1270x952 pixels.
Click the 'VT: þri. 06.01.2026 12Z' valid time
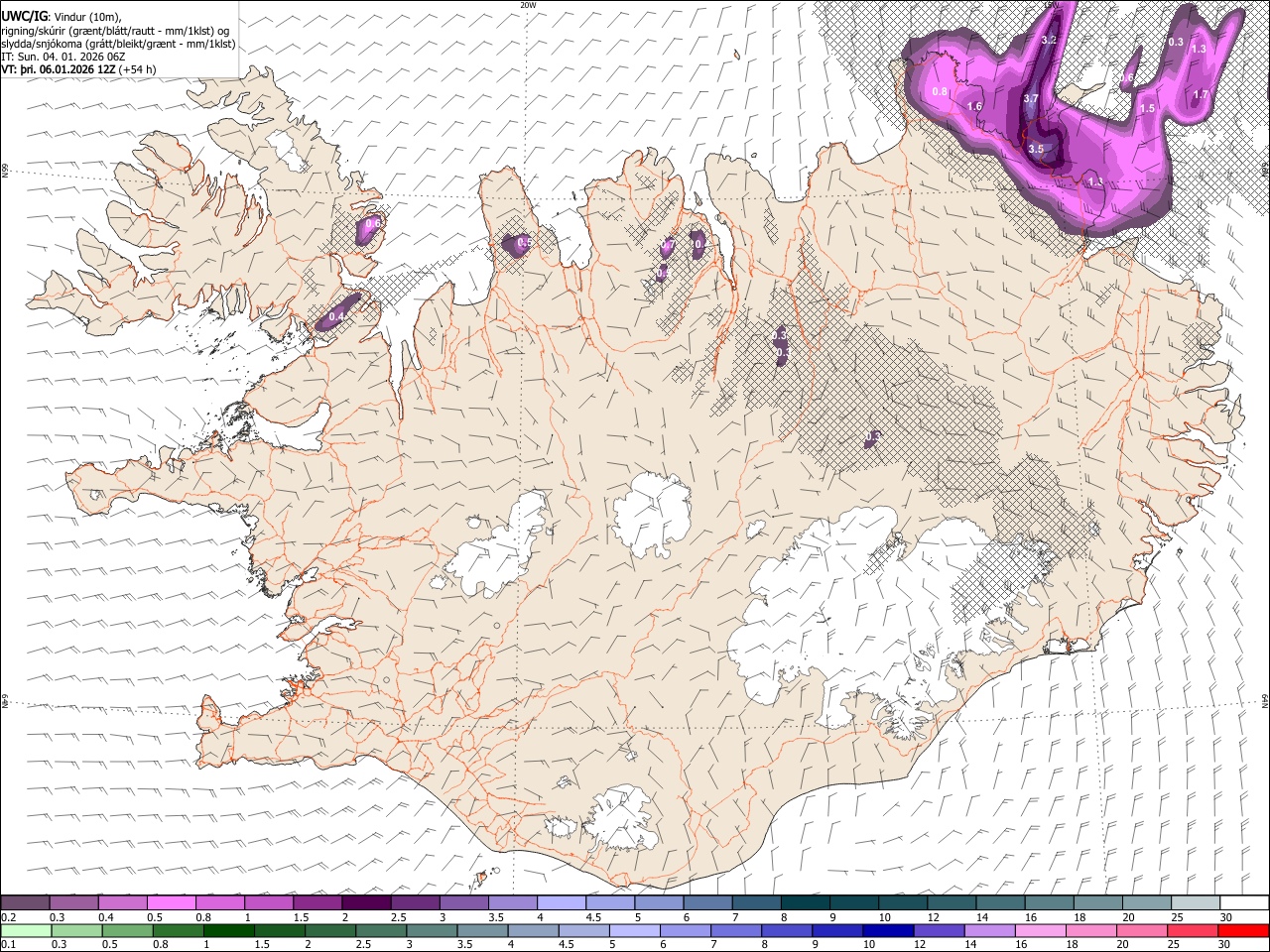tap(58, 69)
